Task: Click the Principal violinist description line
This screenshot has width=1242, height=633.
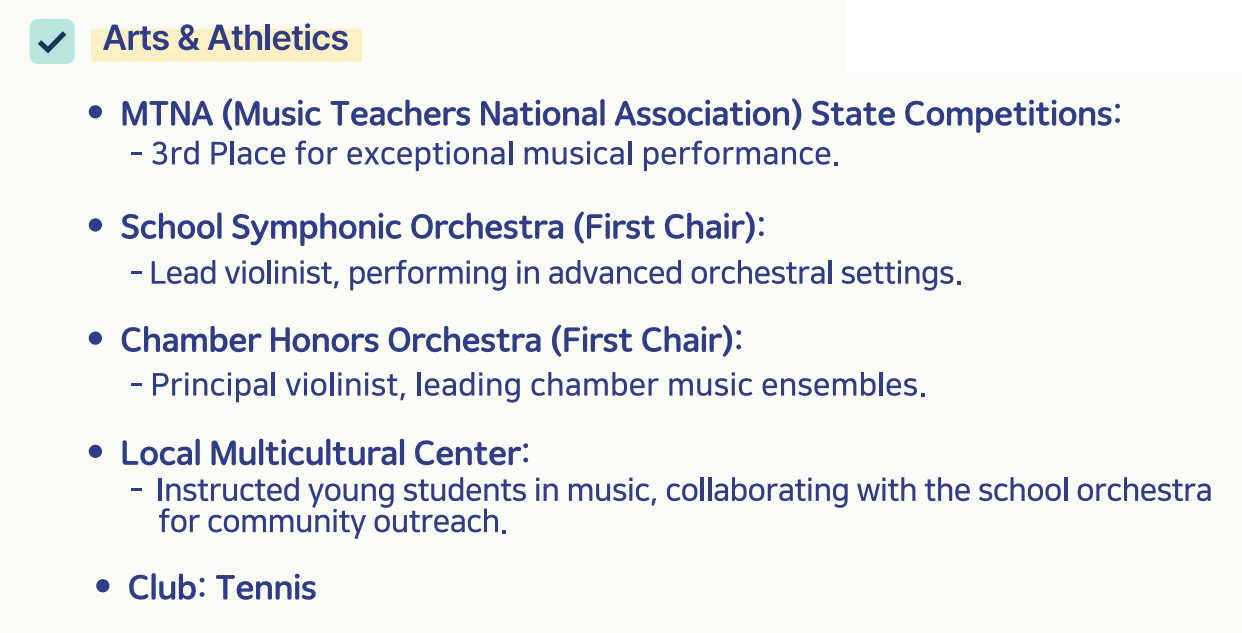Action: tap(538, 385)
